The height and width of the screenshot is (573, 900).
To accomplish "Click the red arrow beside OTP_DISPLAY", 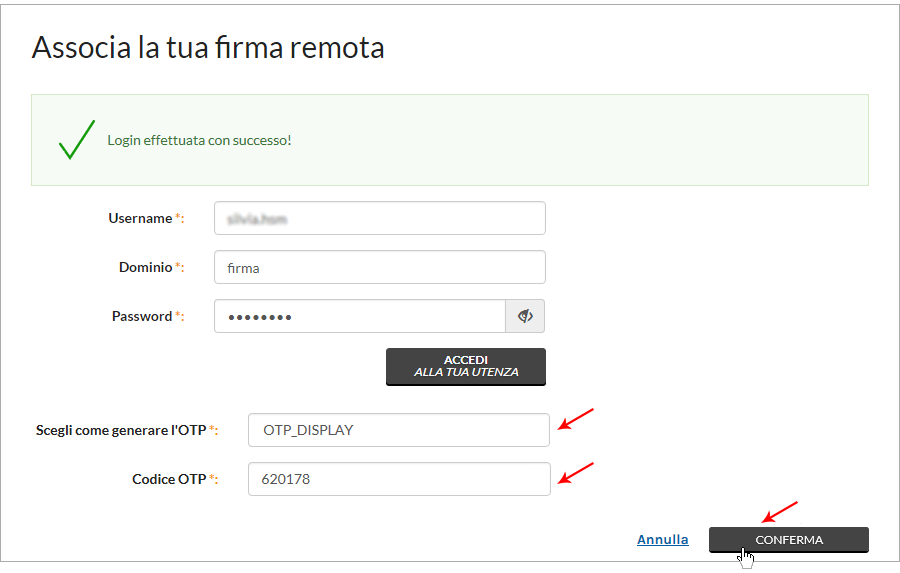I will click(x=576, y=419).
